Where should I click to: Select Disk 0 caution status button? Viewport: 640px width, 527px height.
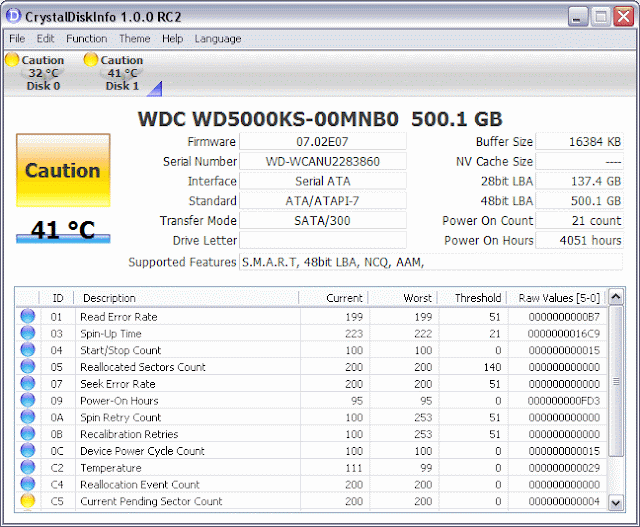36,73
